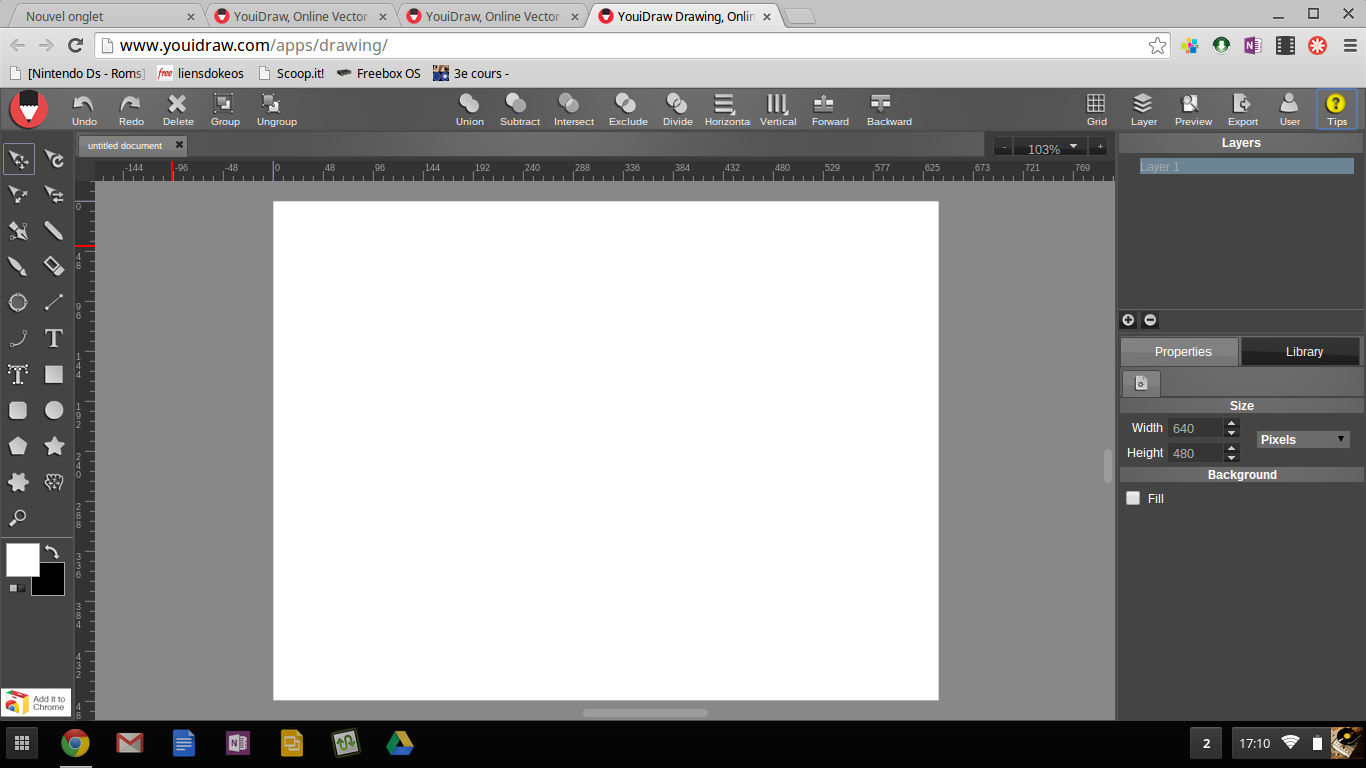Switch to the Library tab

(1303, 352)
